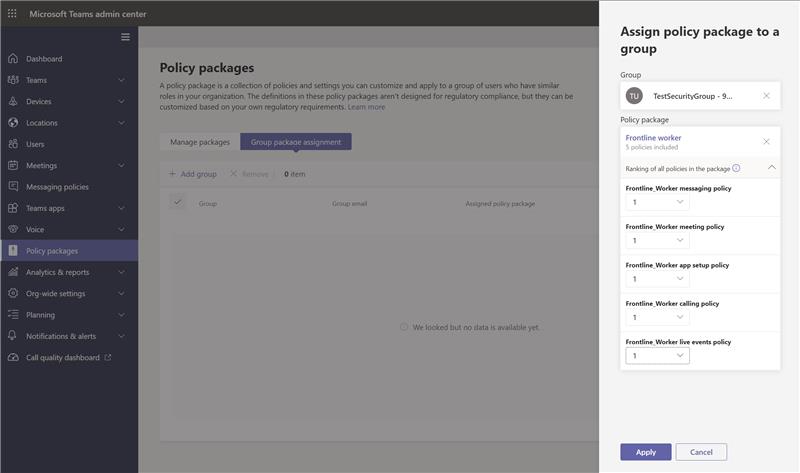
Task: Open the meeting policy rank dropdown
Action: click(658, 240)
